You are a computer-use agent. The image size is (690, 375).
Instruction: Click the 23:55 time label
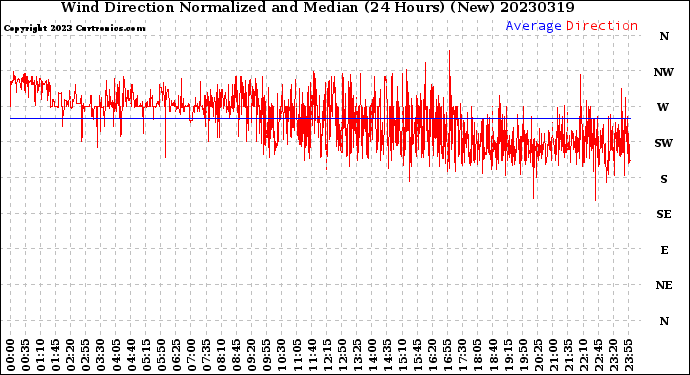point(628,355)
